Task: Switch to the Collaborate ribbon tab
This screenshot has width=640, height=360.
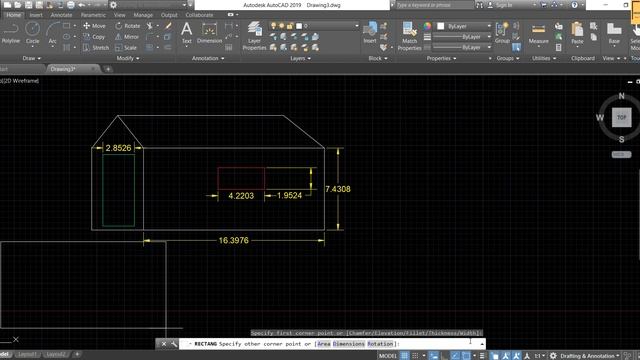Action: pos(199,15)
